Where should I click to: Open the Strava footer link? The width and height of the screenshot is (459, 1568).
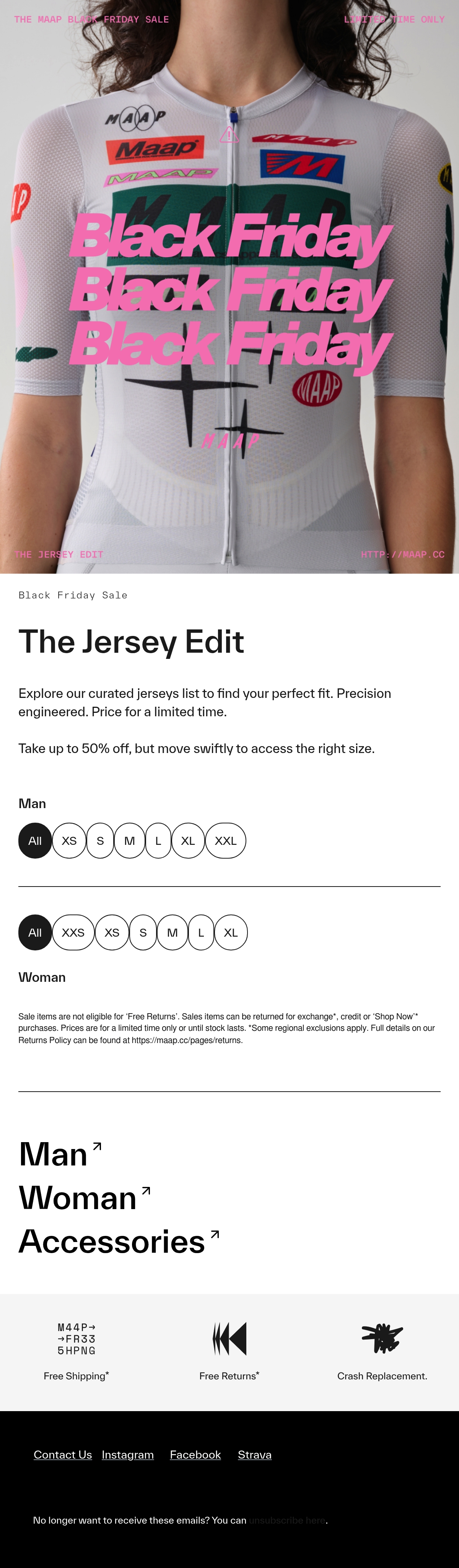(x=254, y=1455)
